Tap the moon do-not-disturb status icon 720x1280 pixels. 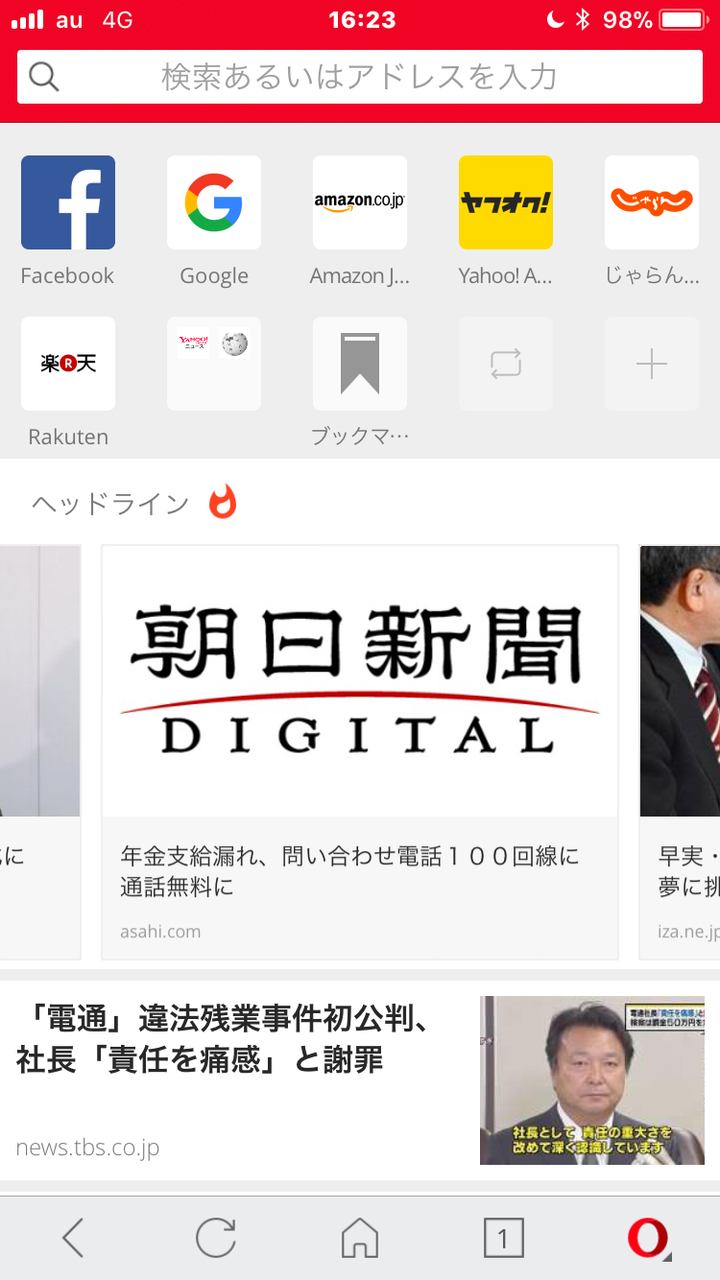point(555,19)
